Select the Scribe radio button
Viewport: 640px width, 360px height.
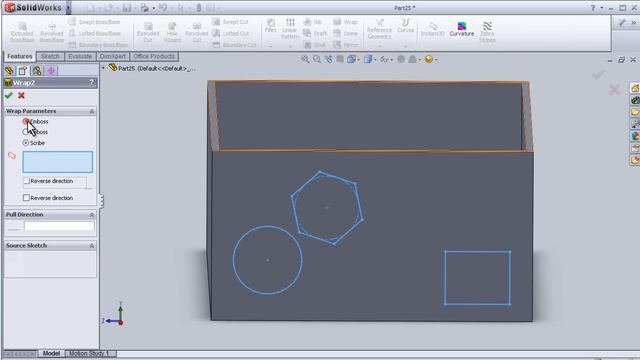(x=26, y=143)
